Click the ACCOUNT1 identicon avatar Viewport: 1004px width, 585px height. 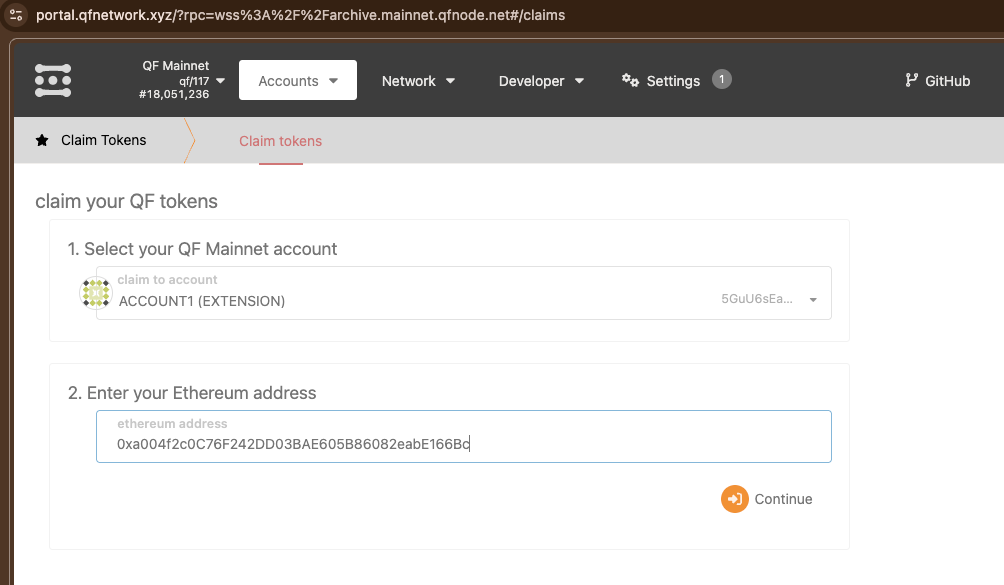click(x=95, y=293)
